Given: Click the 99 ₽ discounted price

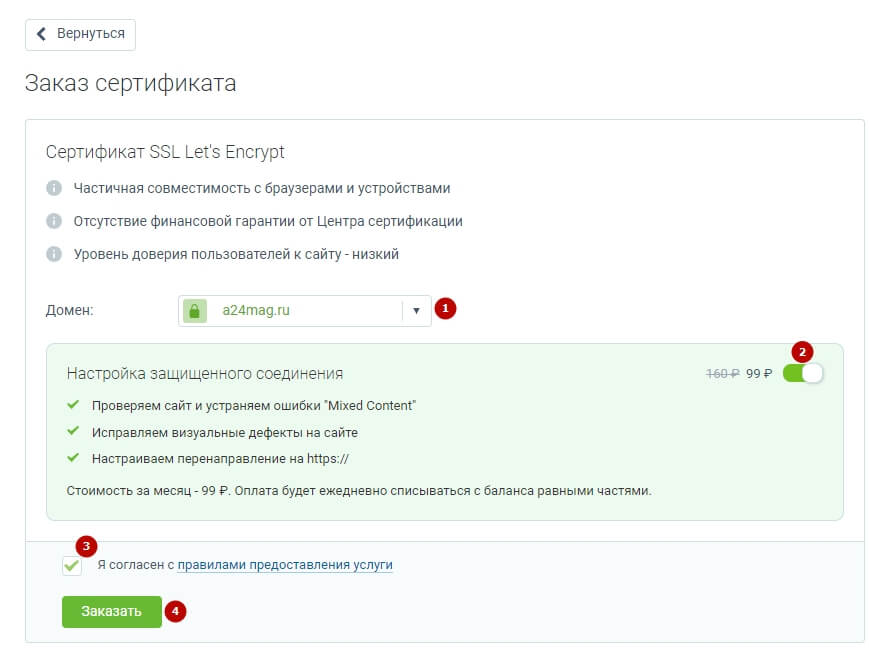Looking at the screenshot, I should coord(759,374).
